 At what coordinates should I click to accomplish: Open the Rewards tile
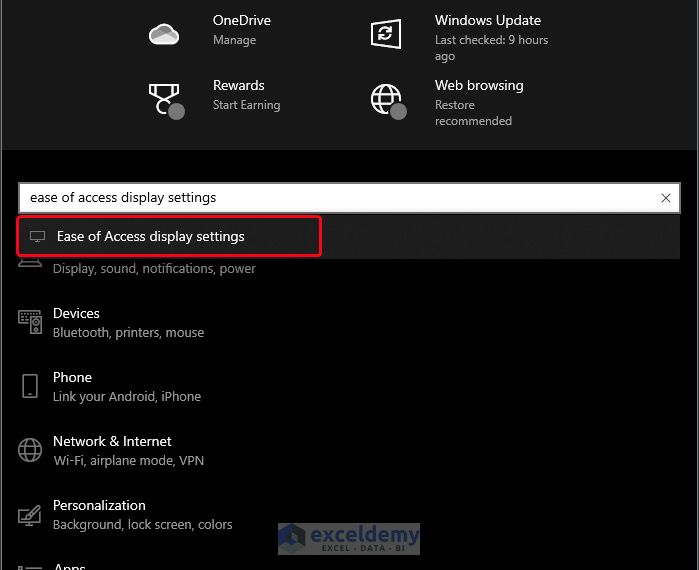click(214, 98)
